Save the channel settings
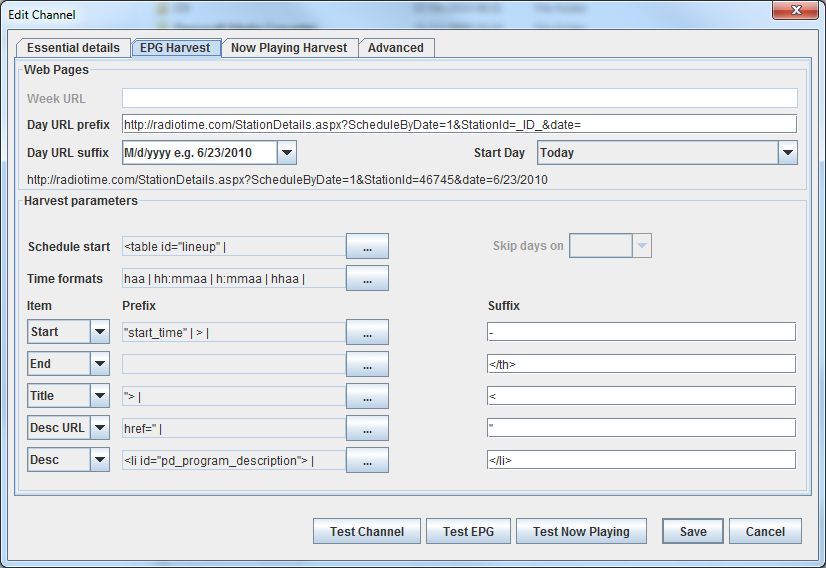This screenshot has height=568, width=826. coord(693,532)
